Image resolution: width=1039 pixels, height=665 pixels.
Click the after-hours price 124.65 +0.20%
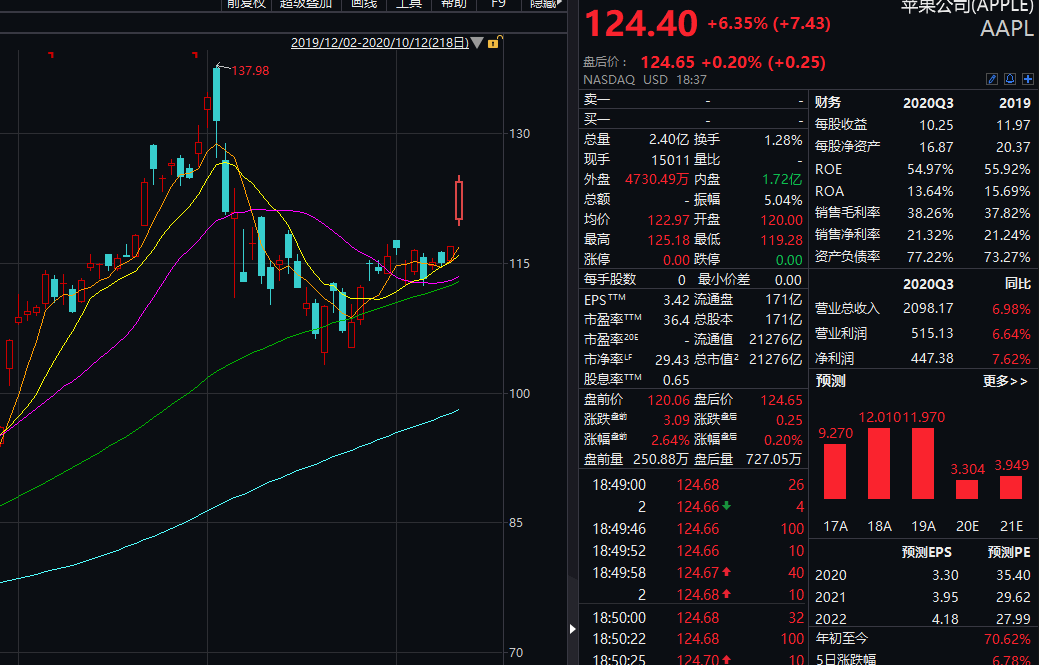pos(733,62)
